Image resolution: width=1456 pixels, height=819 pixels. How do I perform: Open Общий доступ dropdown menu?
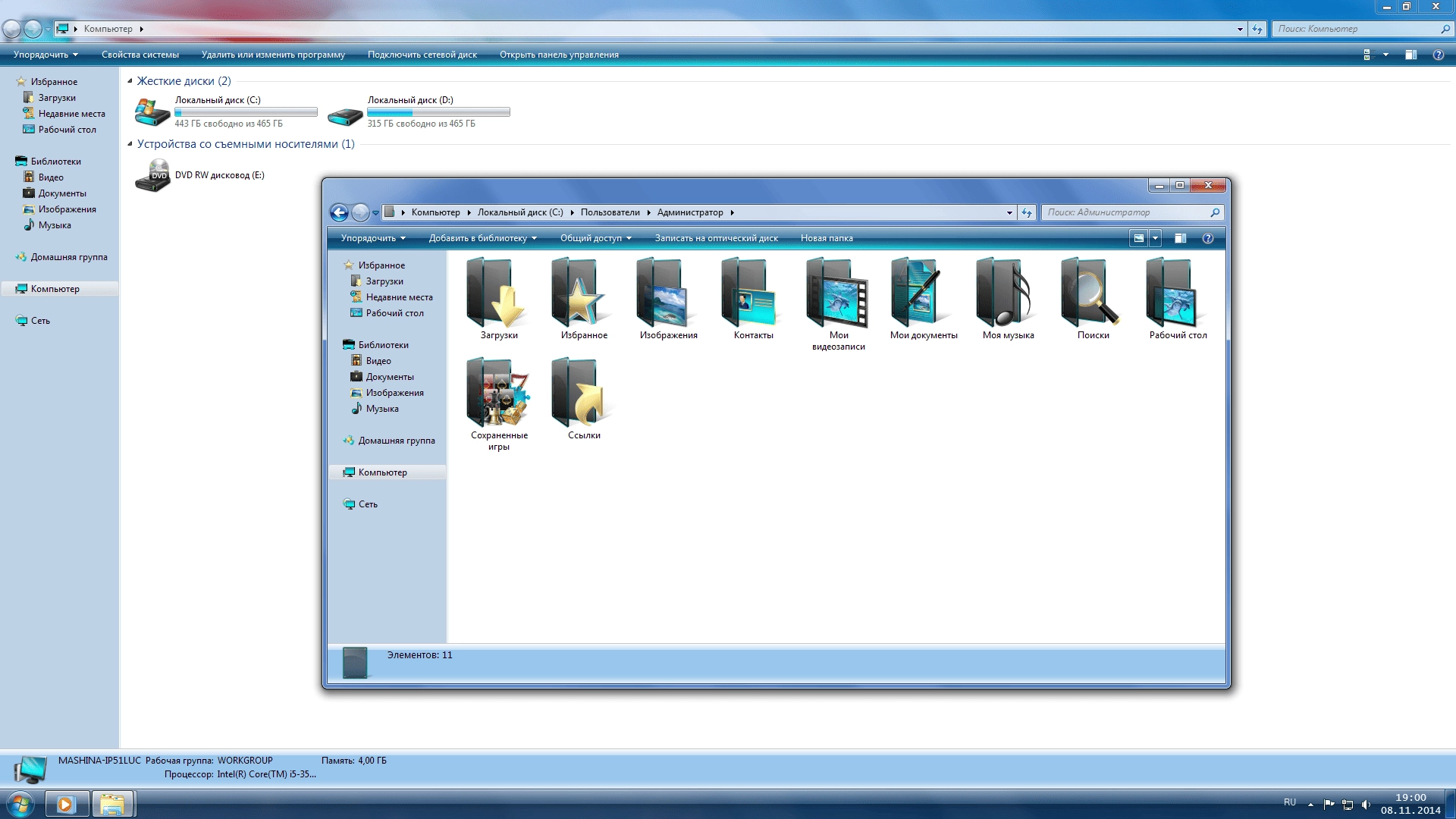(x=595, y=238)
